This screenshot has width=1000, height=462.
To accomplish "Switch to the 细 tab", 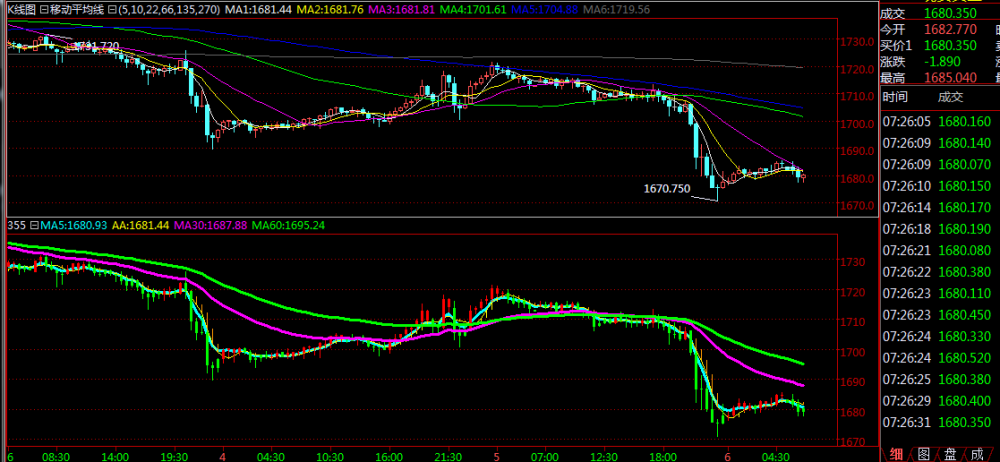I will 895,454.
